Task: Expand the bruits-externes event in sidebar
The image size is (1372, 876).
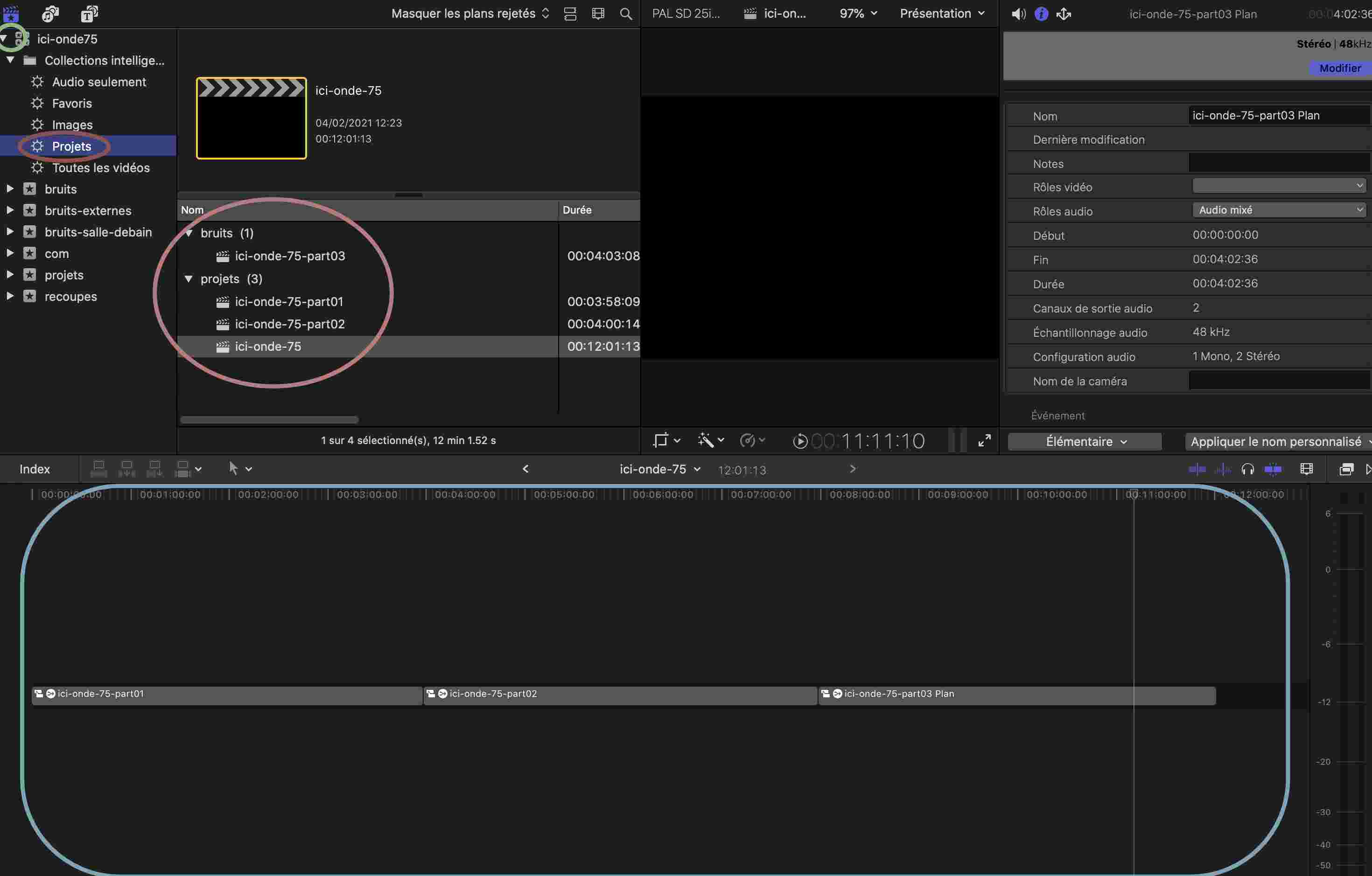Action: pos(10,210)
